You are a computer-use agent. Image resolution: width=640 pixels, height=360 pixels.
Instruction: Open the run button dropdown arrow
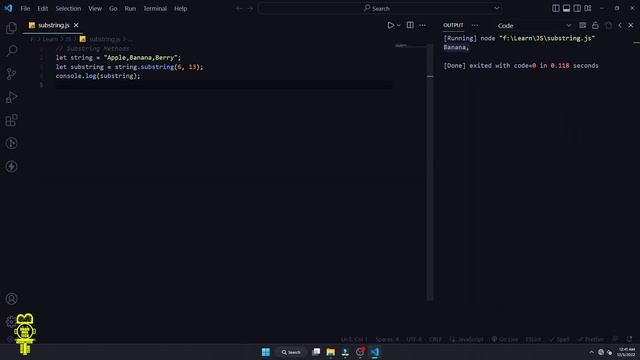399,25
